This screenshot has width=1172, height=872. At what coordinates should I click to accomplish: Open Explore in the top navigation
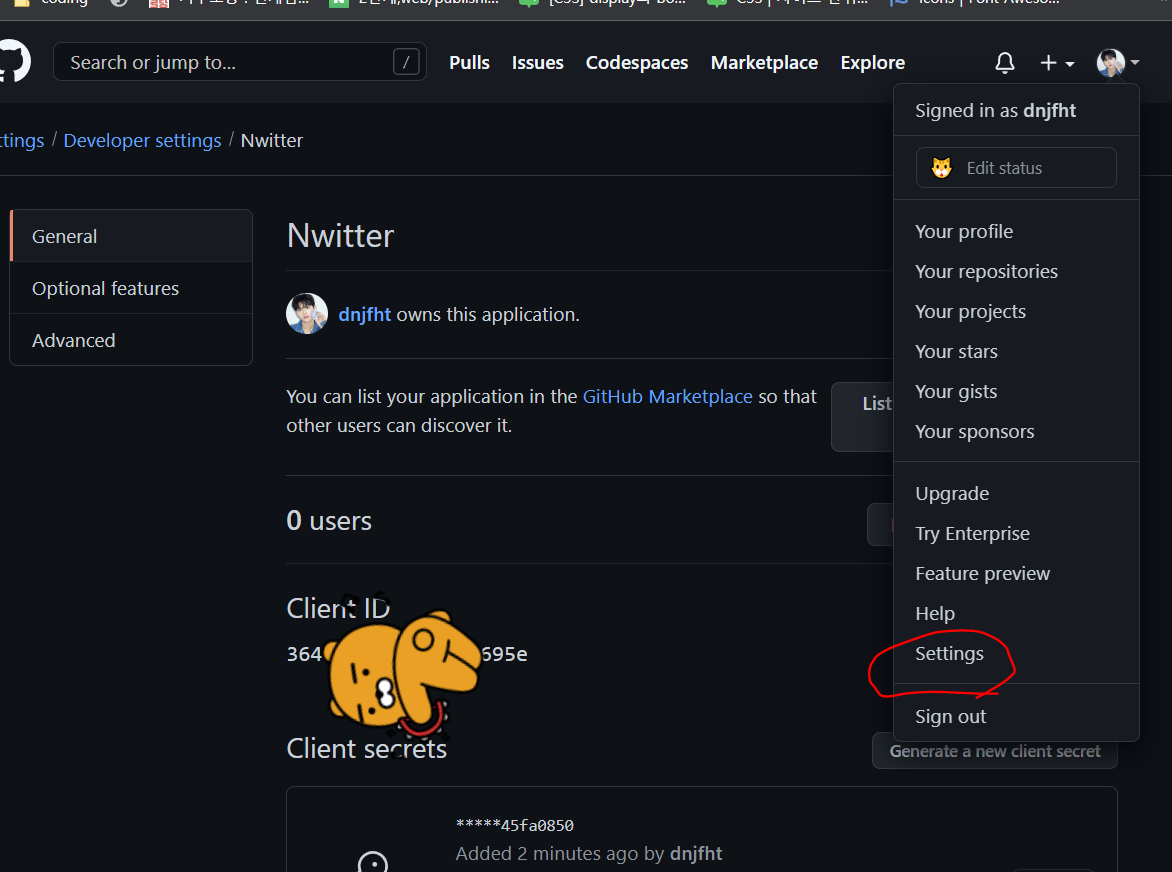point(872,63)
